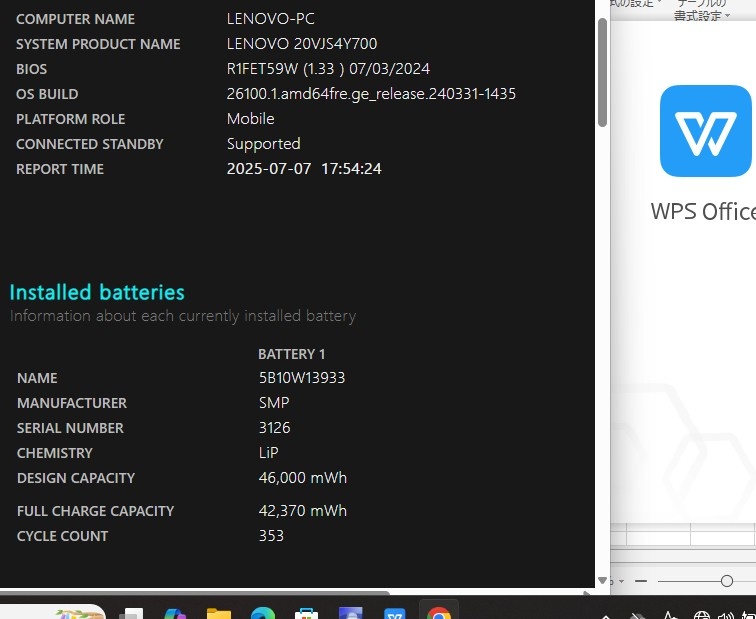Viewport: 756px width, 619px height.
Task: Click the cycle count value 353
Action: pos(271,536)
